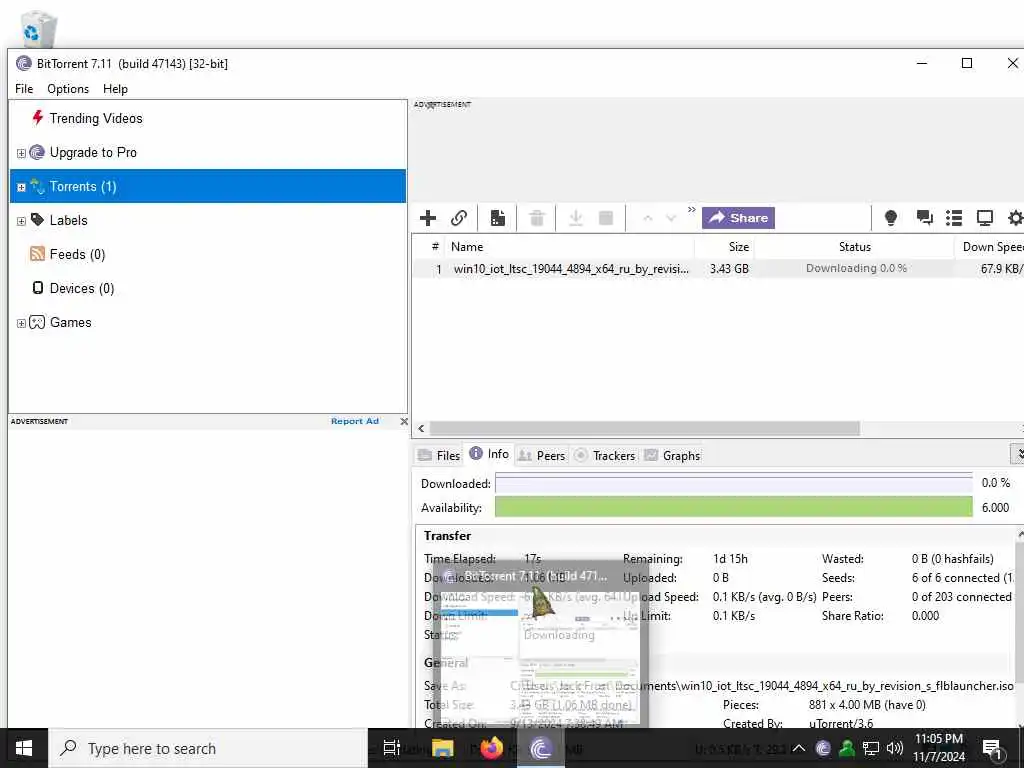Collapse the detail pane chevron button

point(1018,453)
